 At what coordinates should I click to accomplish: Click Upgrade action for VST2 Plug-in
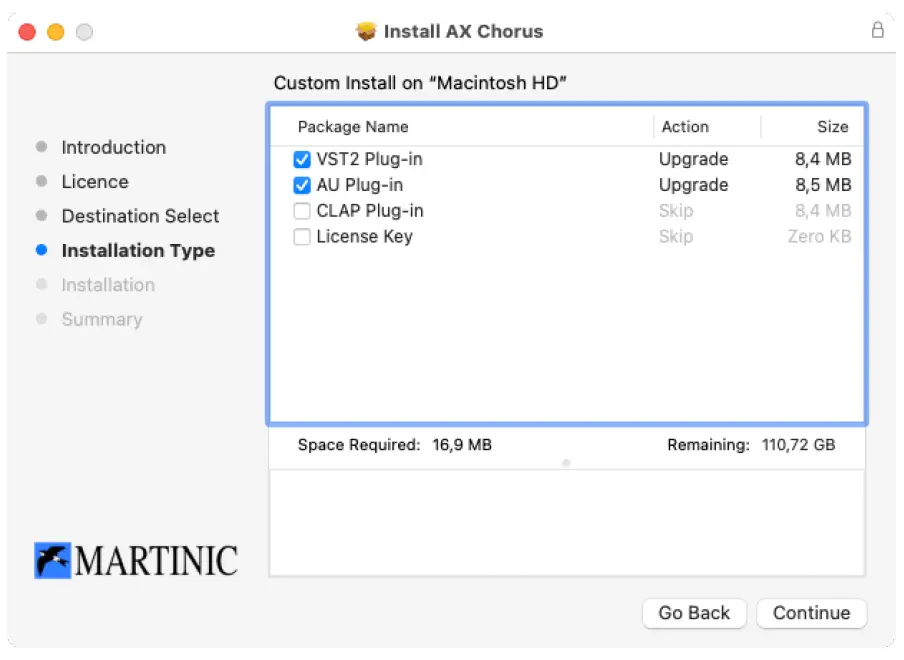(693, 159)
